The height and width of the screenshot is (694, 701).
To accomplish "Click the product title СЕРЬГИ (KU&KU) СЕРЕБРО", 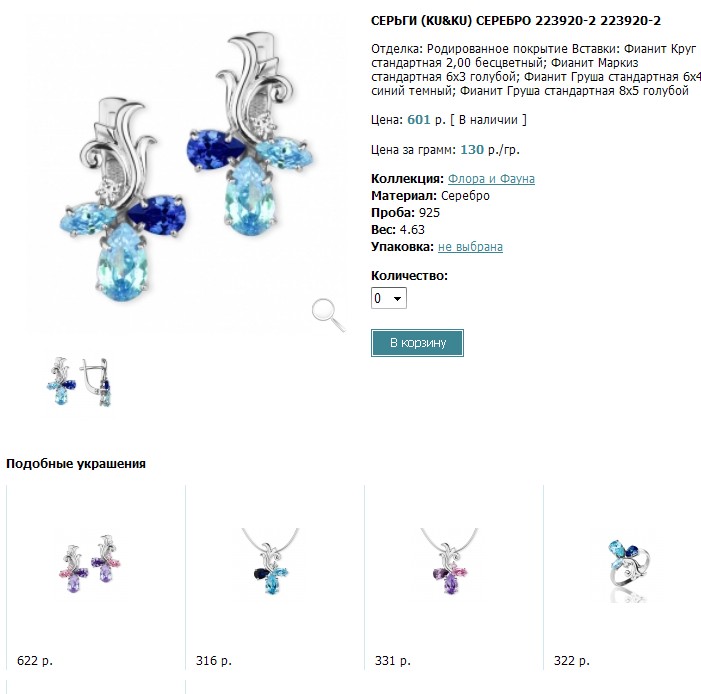I will pyautogui.click(x=515, y=21).
